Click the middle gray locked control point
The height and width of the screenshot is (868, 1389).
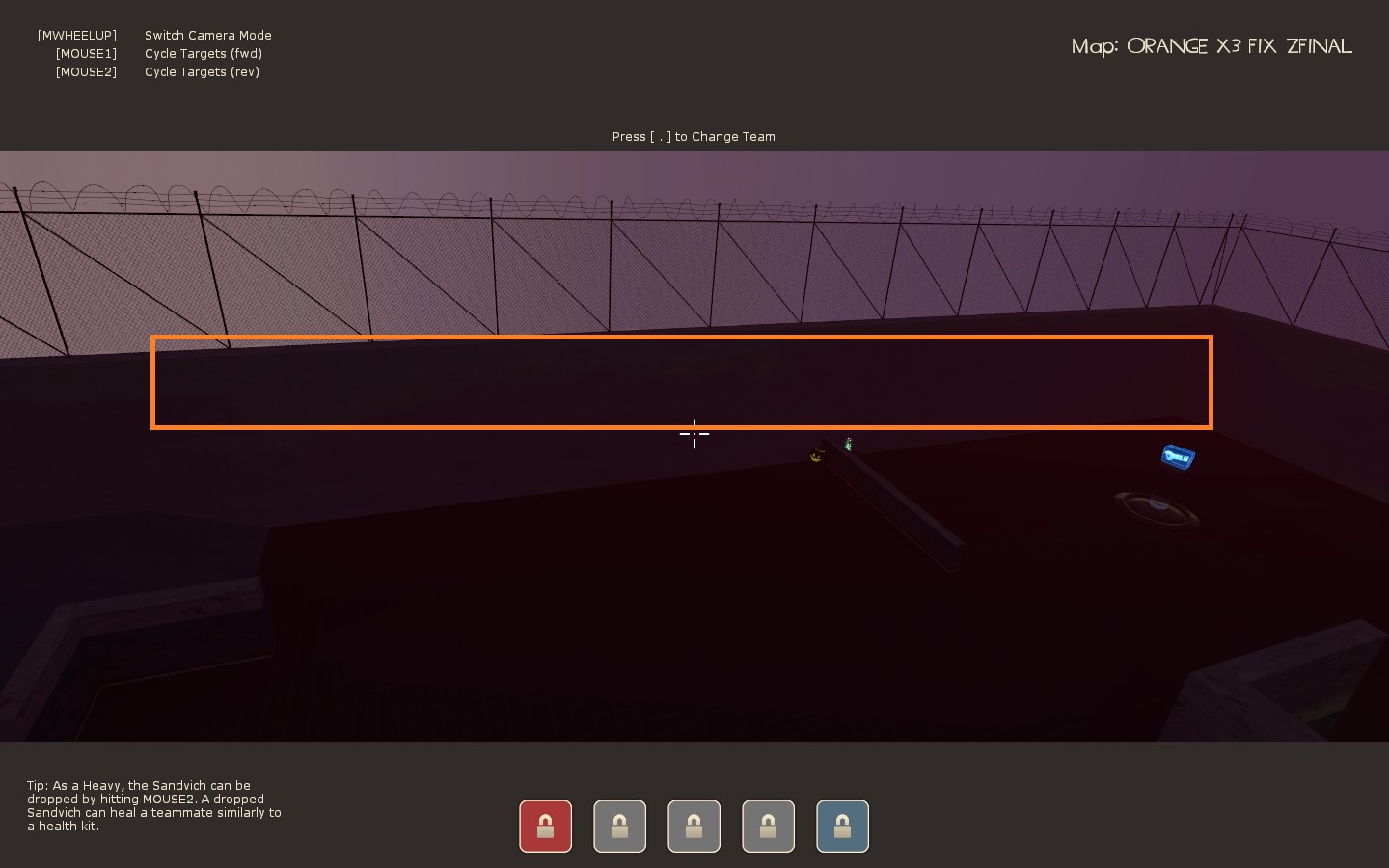click(694, 827)
